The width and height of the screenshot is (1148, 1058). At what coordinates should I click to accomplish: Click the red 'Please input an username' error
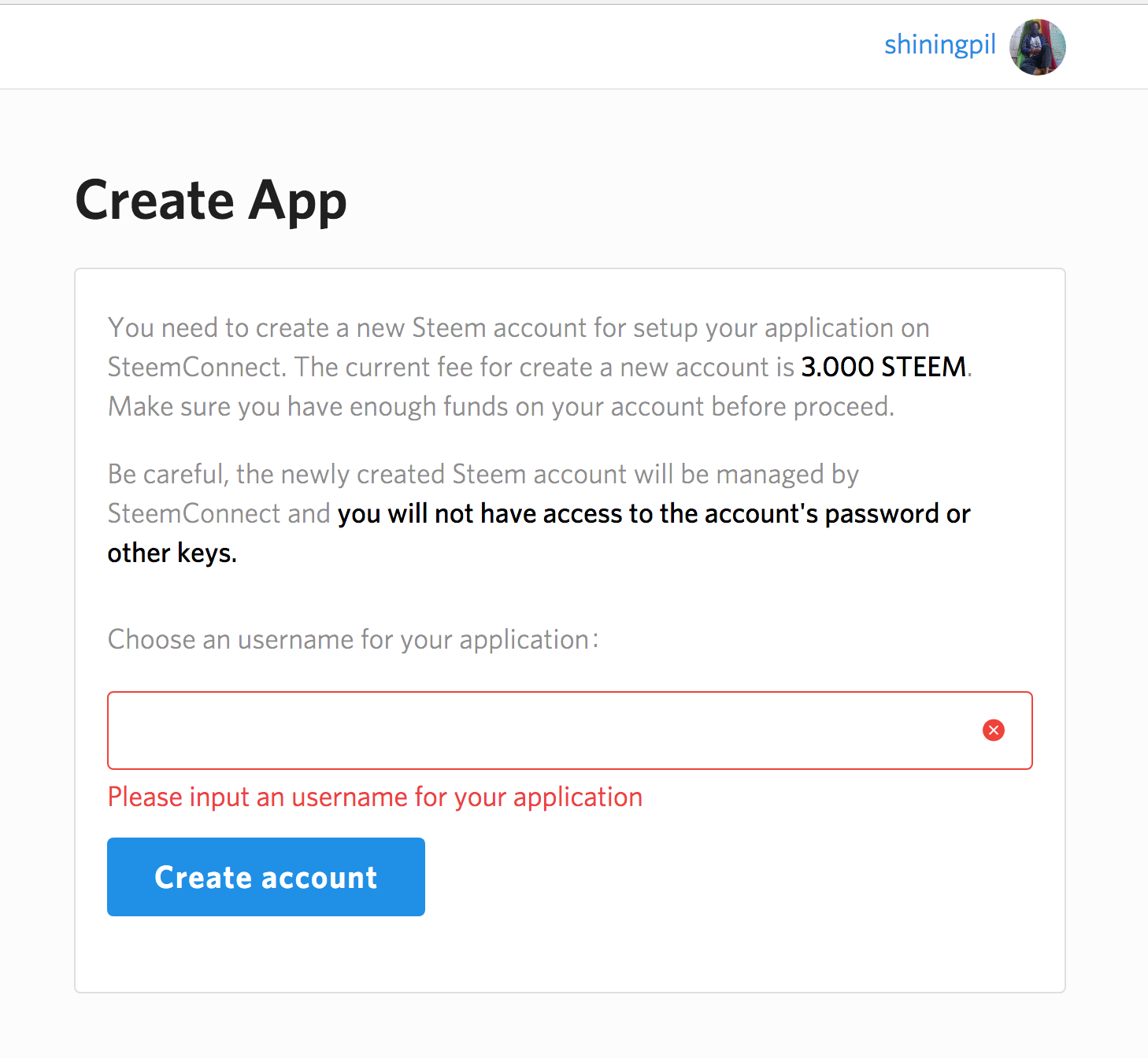point(375,797)
